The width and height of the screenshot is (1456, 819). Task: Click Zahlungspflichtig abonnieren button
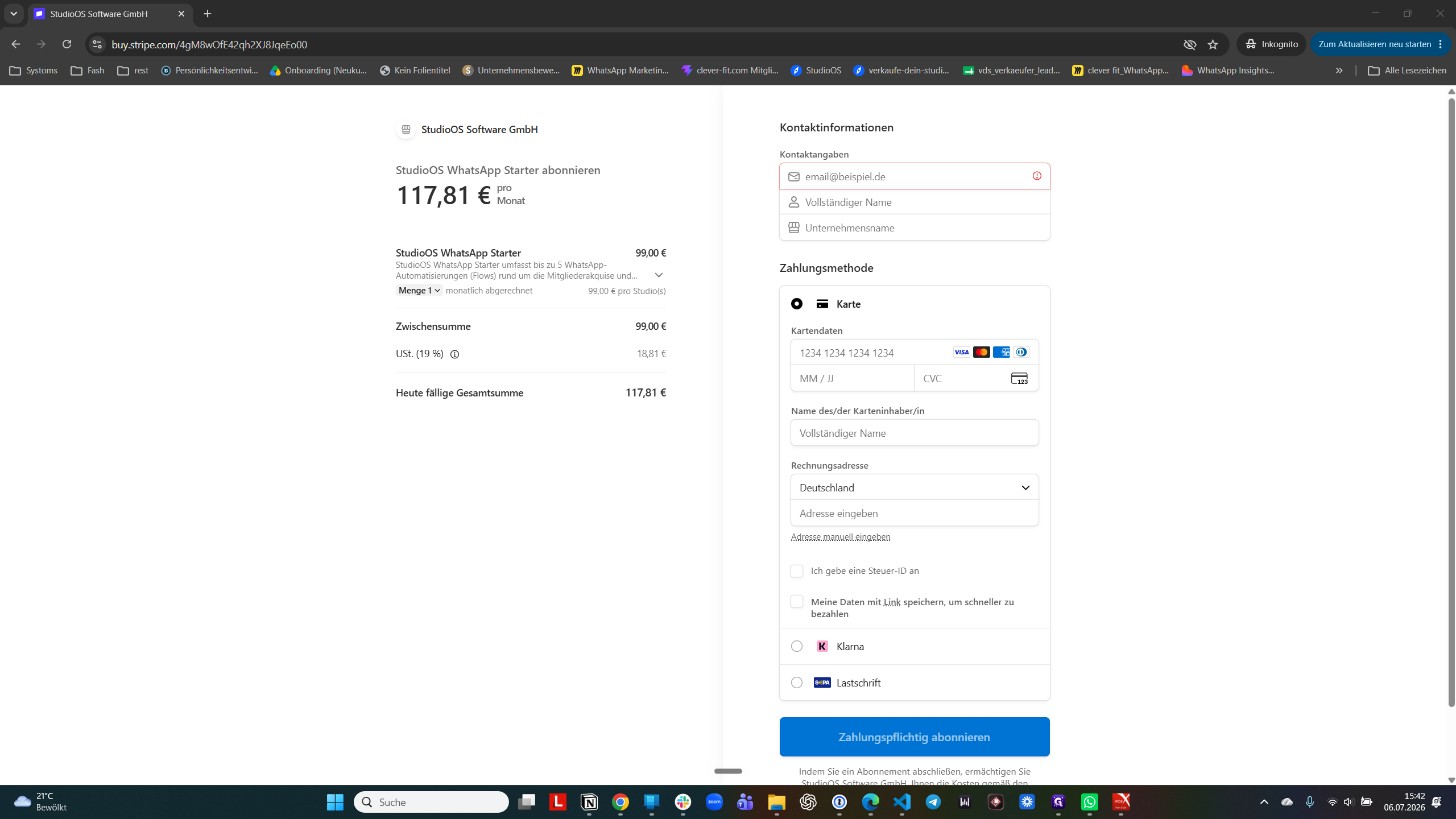915,737
